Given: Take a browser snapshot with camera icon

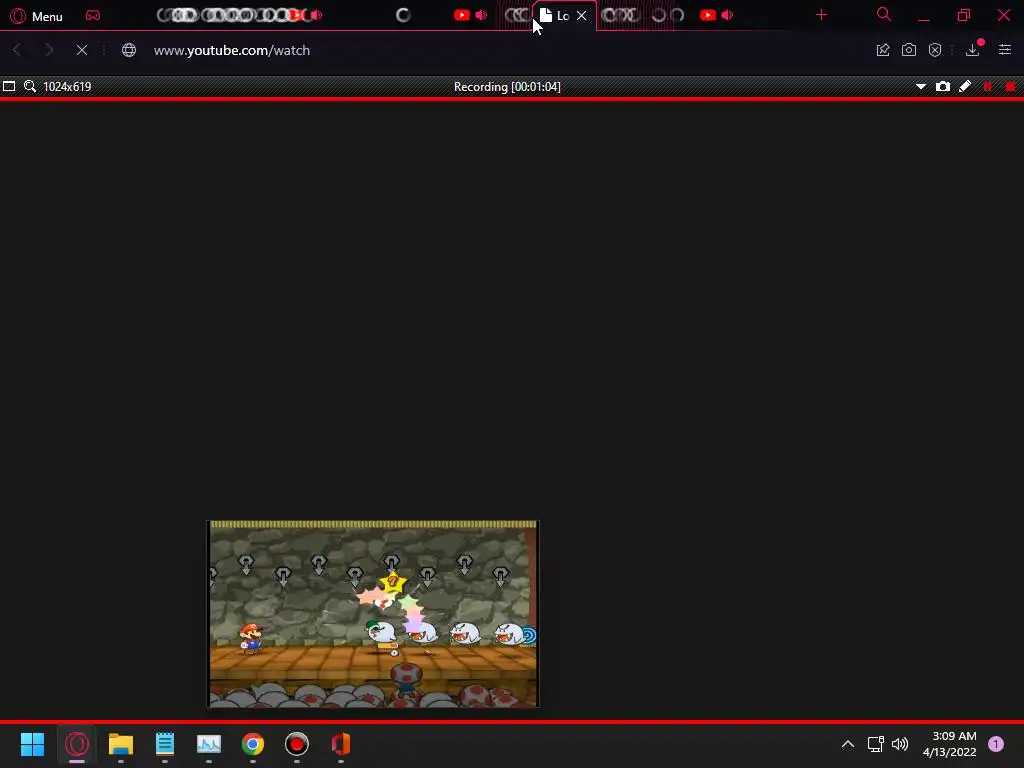Looking at the screenshot, I should tap(909, 50).
